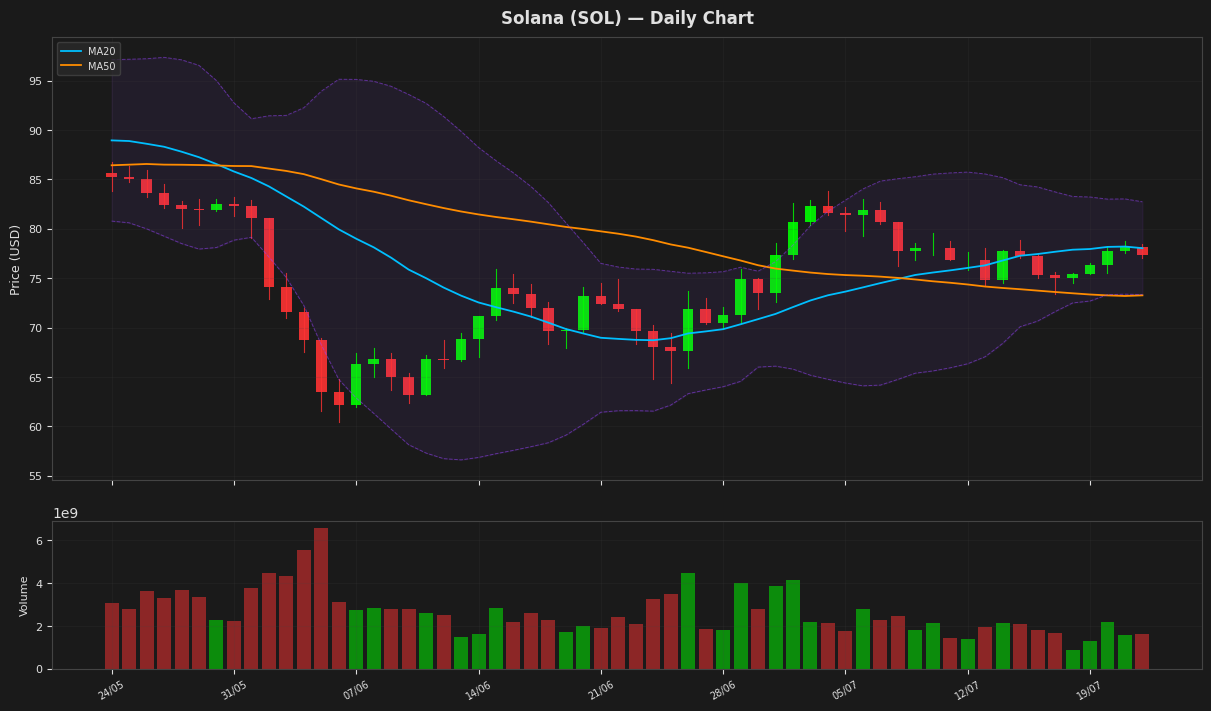This screenshot has height=711, width=1211.
Task: Click the MA20 legend entry
Action: pos(88,52)
